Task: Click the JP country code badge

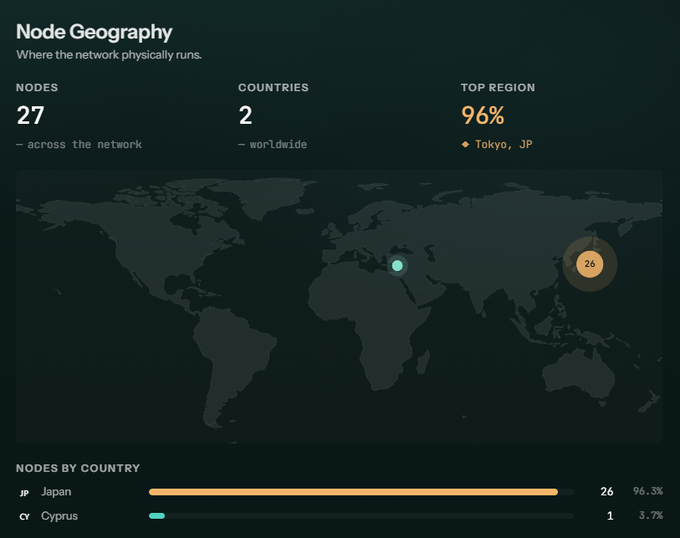Action: (24, 493)
